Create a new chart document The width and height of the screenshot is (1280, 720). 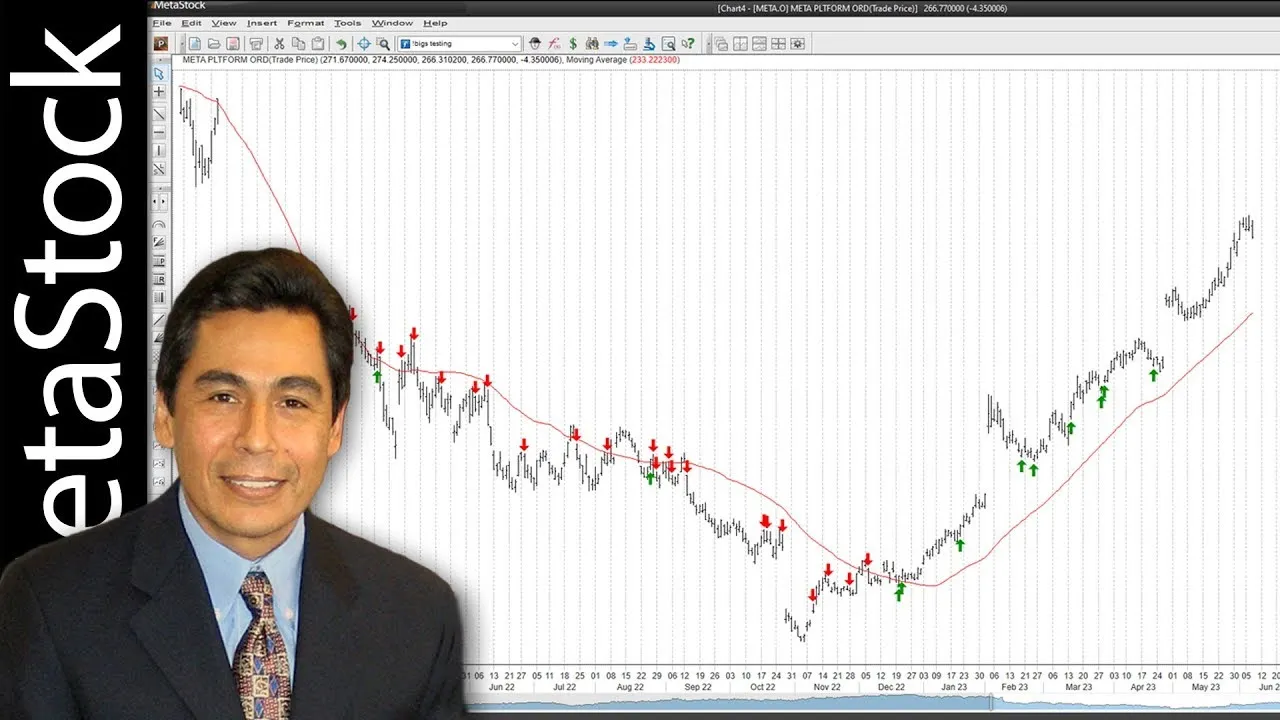(194, 44)
